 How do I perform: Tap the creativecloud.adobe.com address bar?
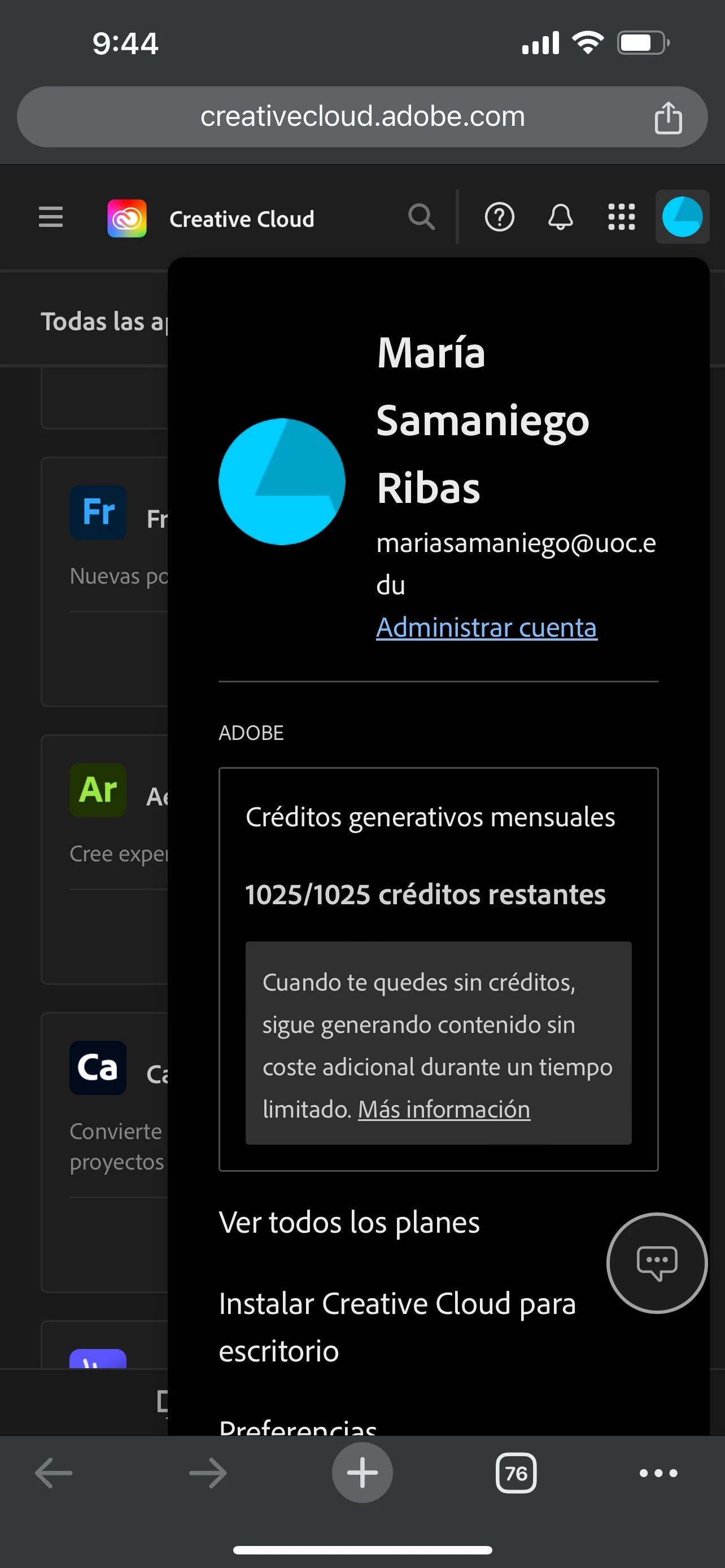pos(362,117)
